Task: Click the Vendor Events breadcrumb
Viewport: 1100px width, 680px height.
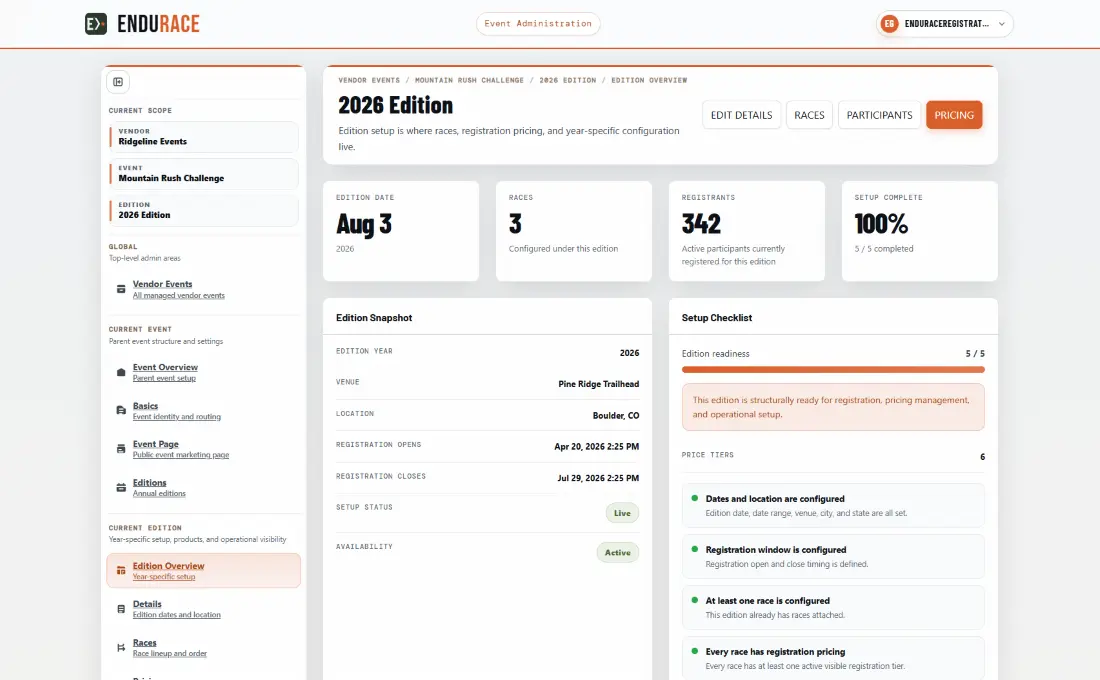Action: tap(369, 81)
